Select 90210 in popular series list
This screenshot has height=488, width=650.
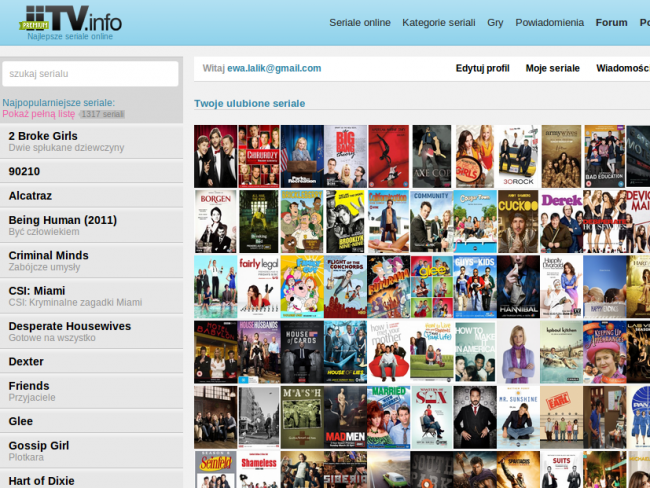[91, 171]
